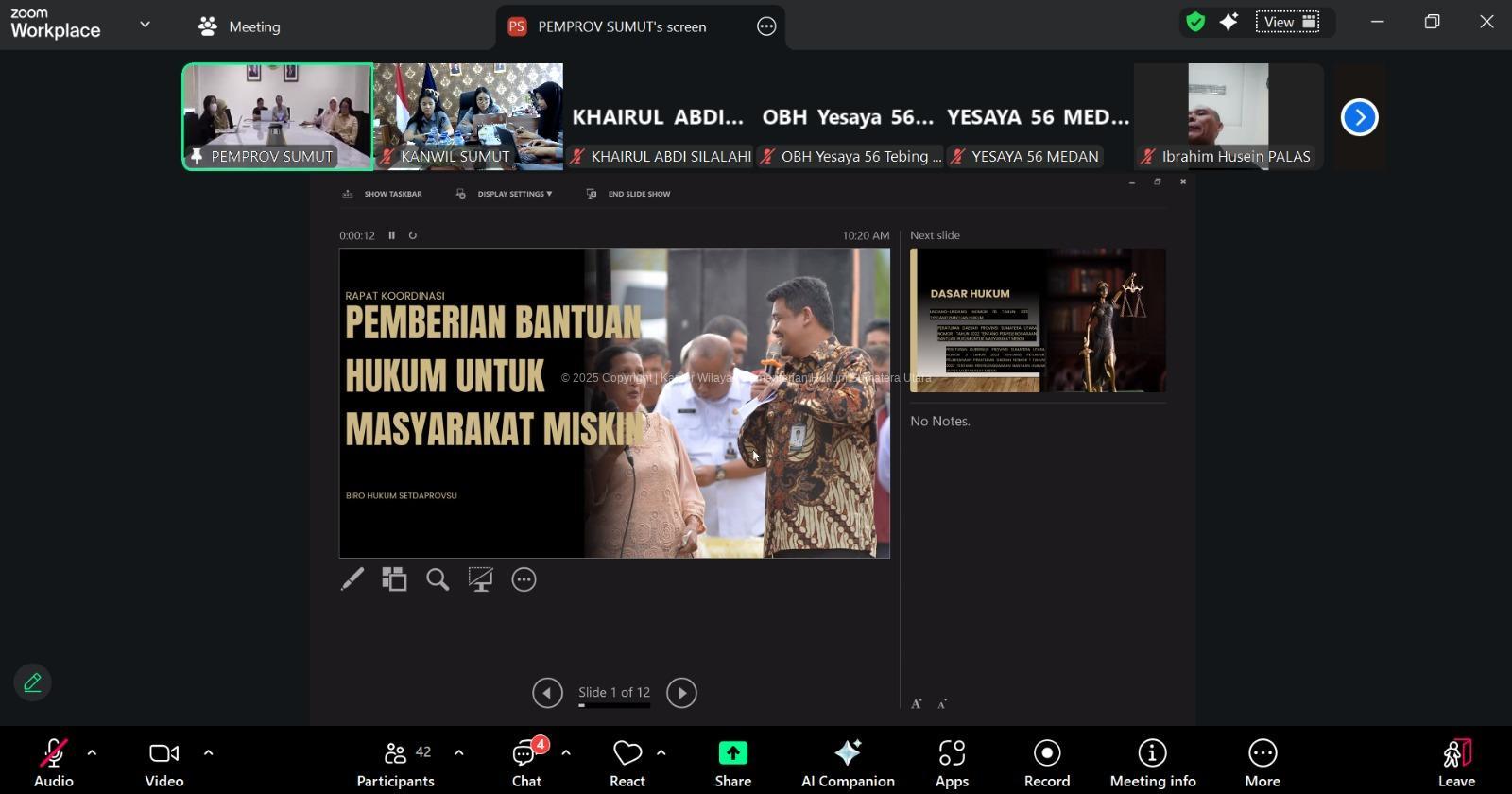Click the green Share screen button
This screenshot has height=794, width=1512.
732,764
